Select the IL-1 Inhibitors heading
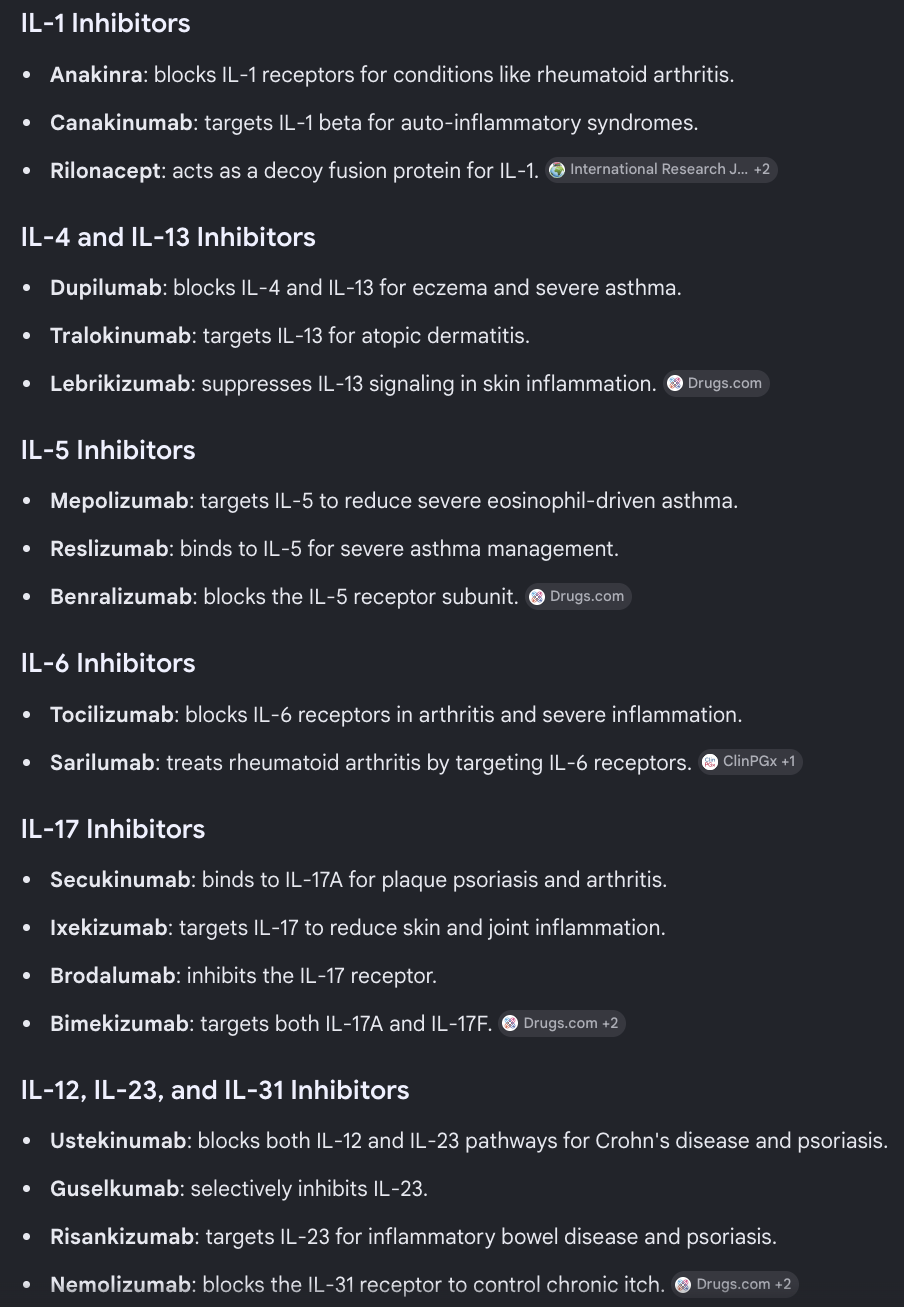Image resolution: width=904 pixels, height=1307 pixels. (x=106, y=23)
